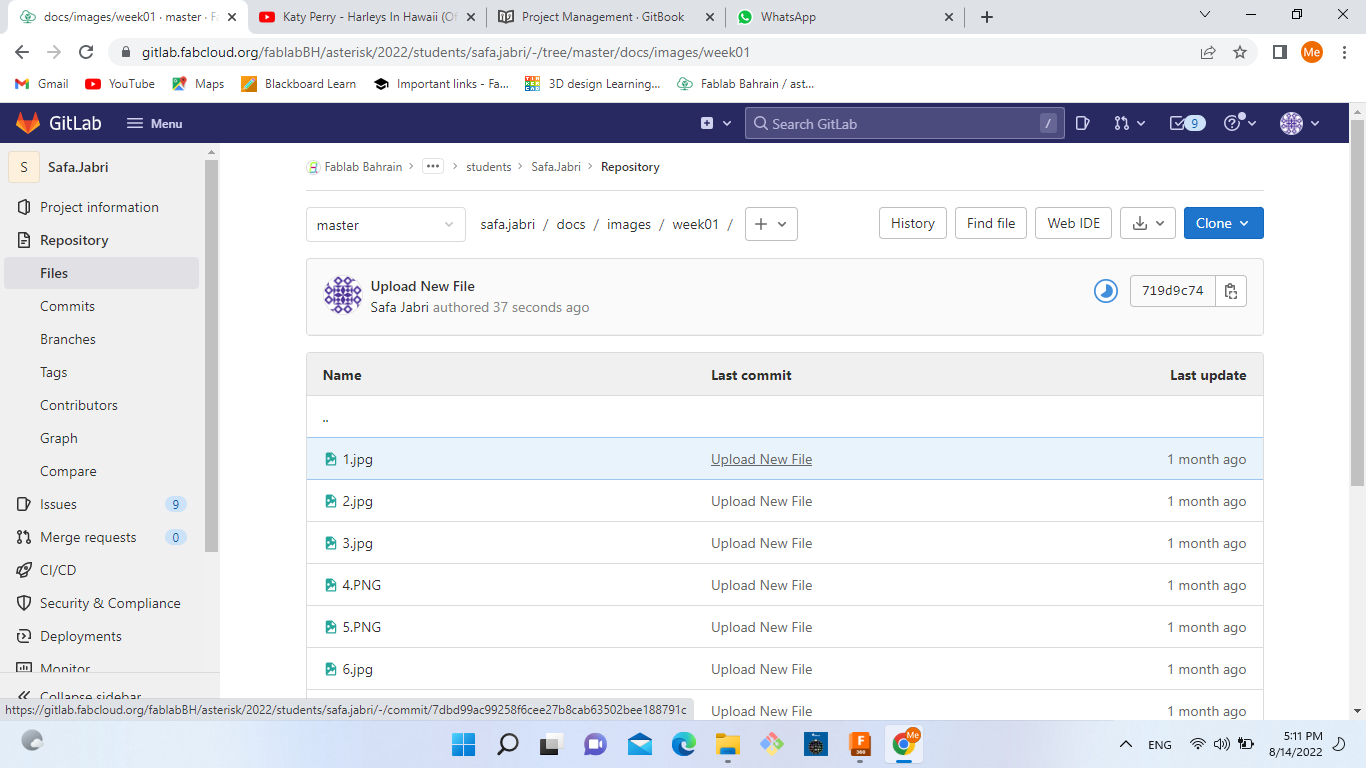Click the Windows Start button

click(x=463, y=744)
